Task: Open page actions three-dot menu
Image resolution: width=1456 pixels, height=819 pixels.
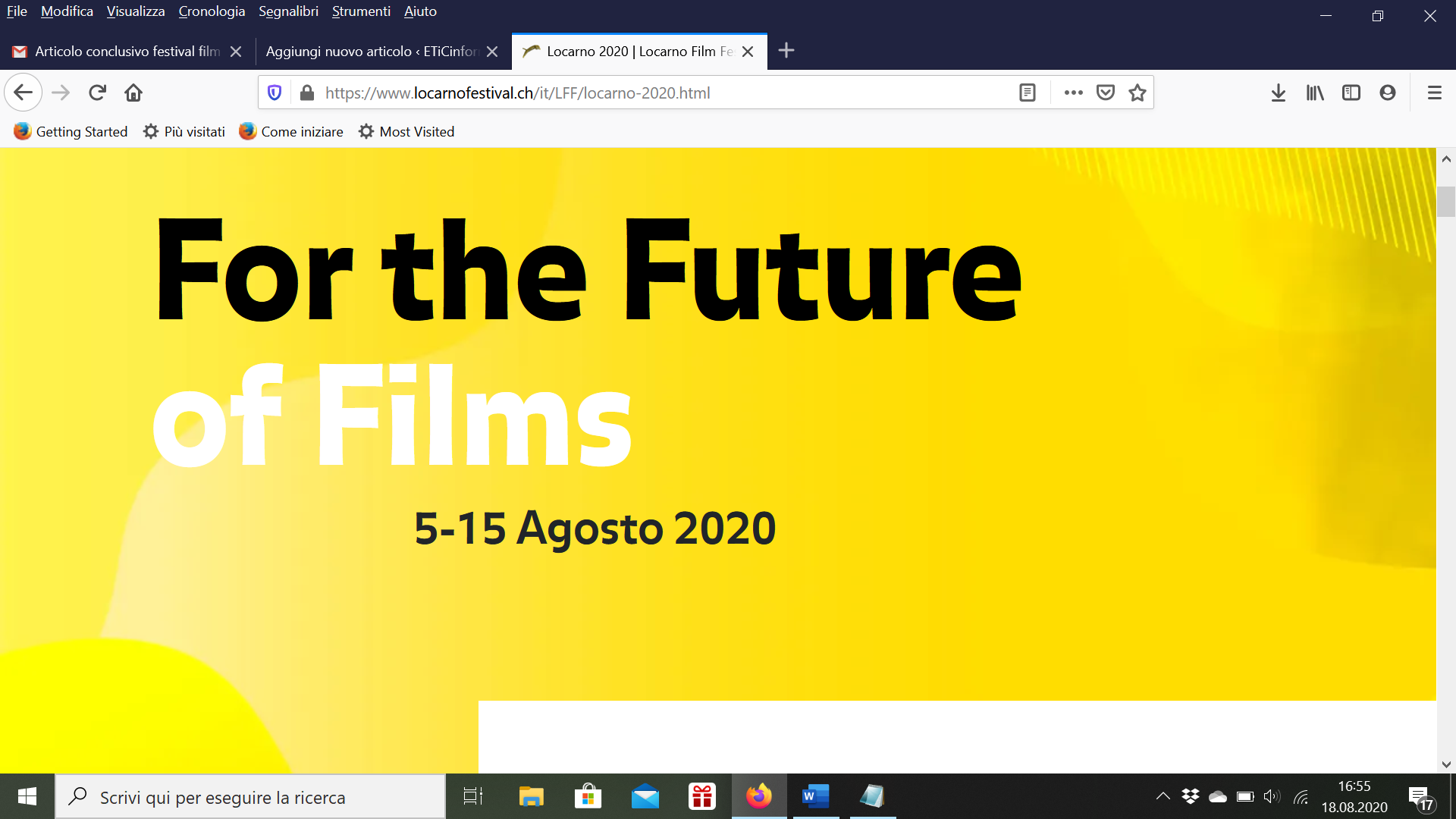Action: [x=1073, y=93]
